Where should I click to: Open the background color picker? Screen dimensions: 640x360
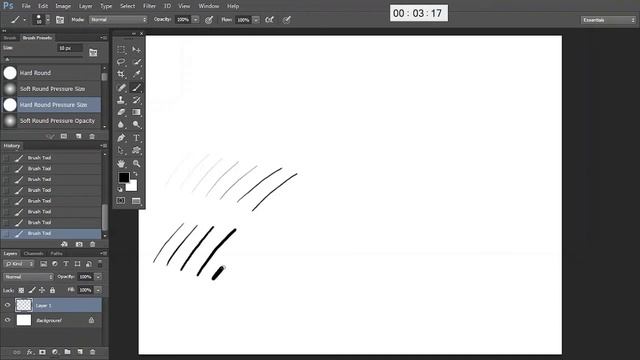pos(133,187)
